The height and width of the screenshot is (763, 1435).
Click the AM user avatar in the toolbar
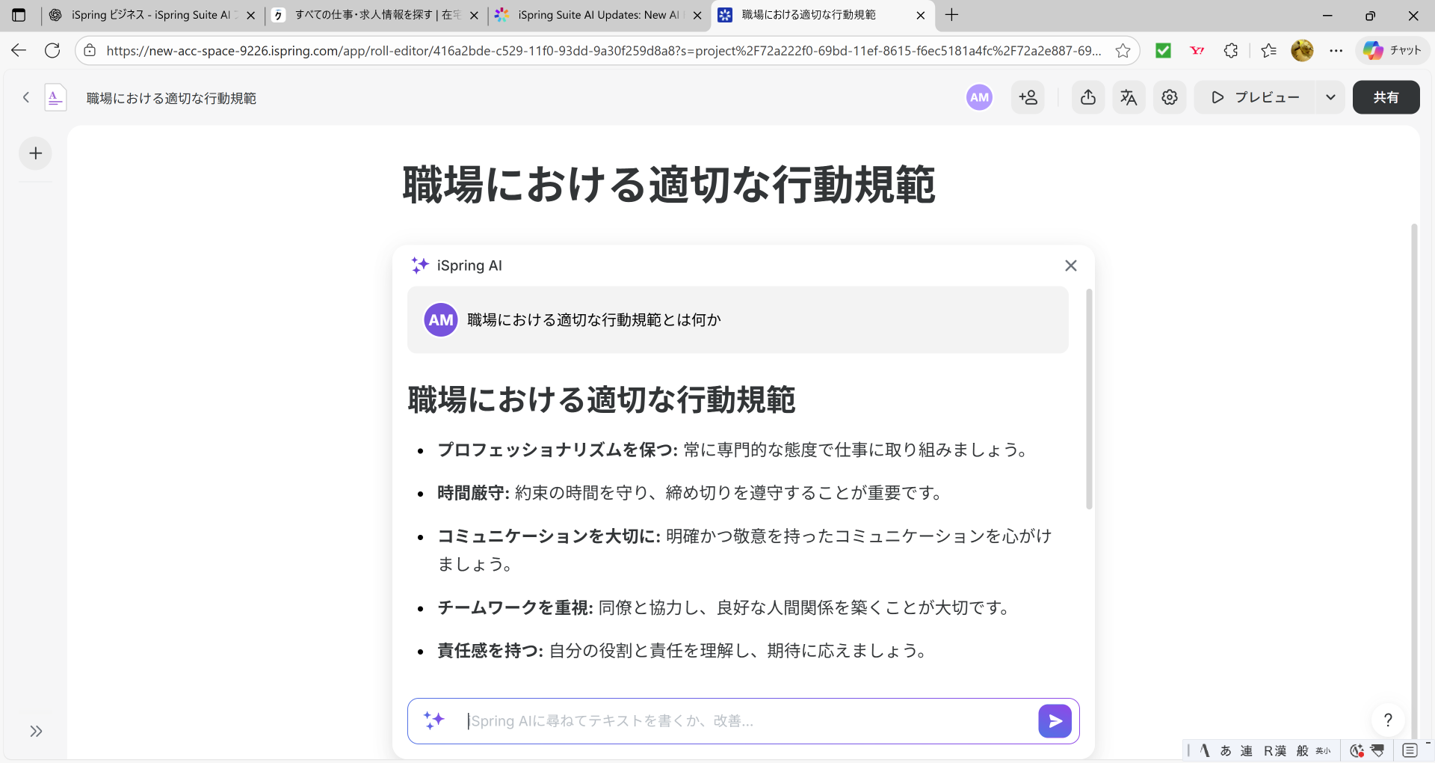pos(978,97)
